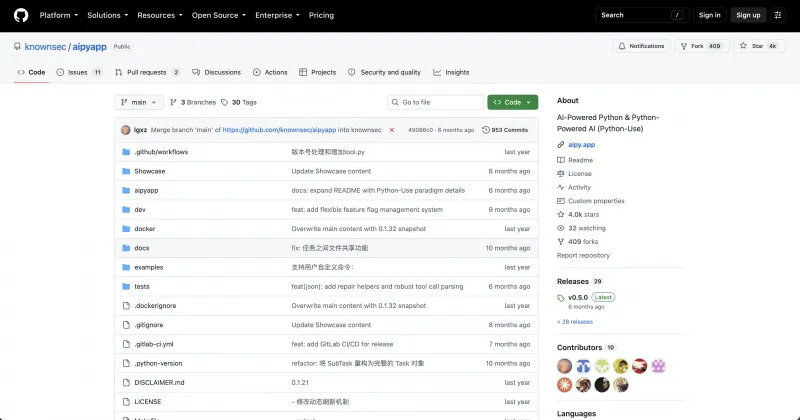
Task: View the 3 Branches link
Action: (x=193, y=102)
